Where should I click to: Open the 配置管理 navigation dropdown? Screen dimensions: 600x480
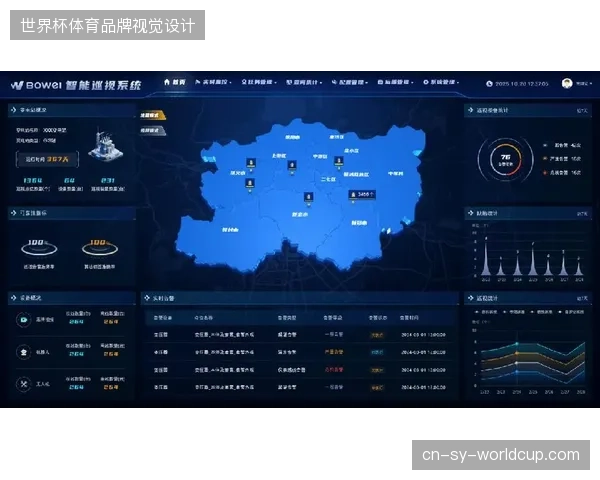[x=350, y=82]
